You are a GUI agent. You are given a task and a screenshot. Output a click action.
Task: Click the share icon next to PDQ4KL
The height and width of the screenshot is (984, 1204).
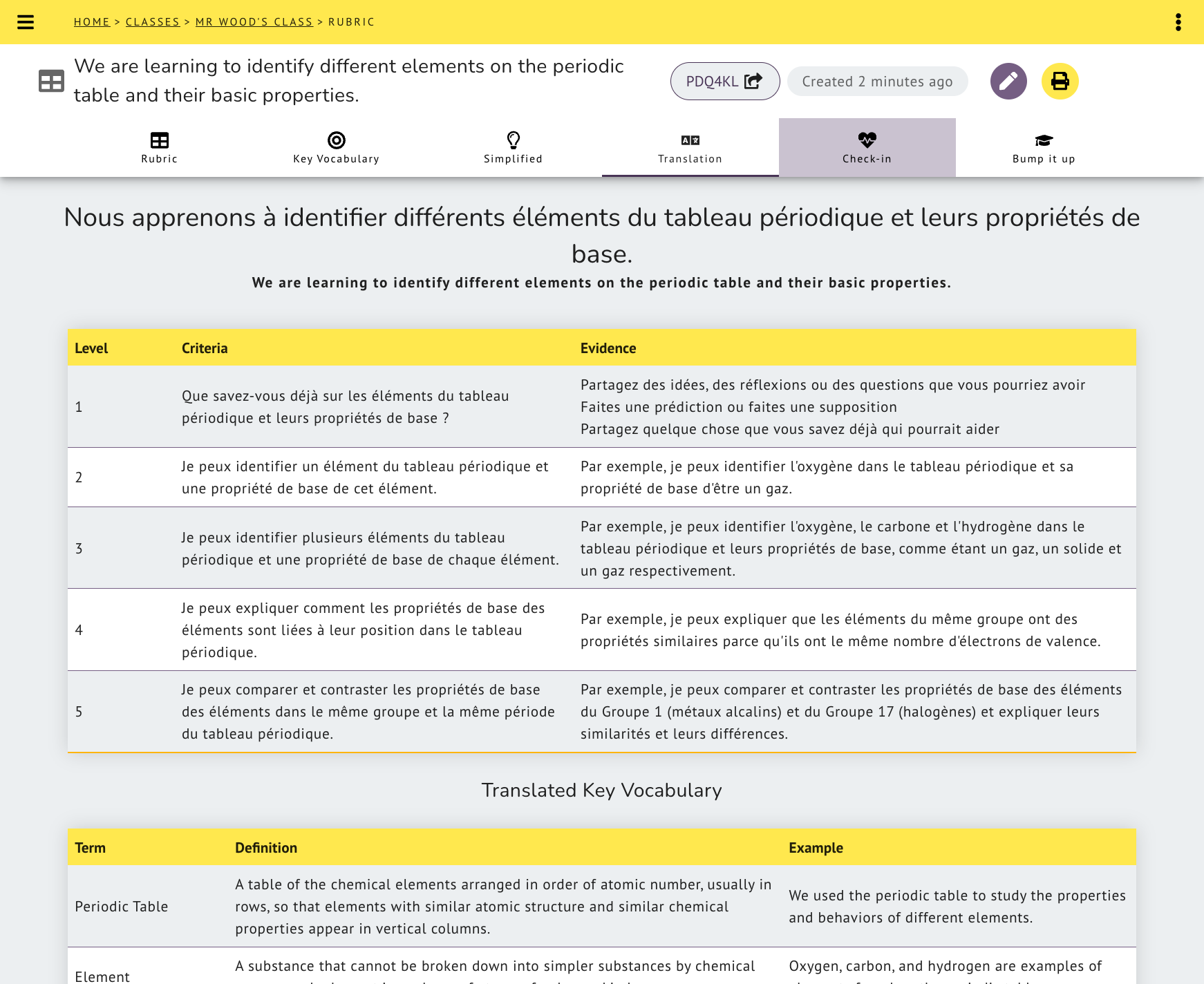pyautogui.click(x=753, y=81)
